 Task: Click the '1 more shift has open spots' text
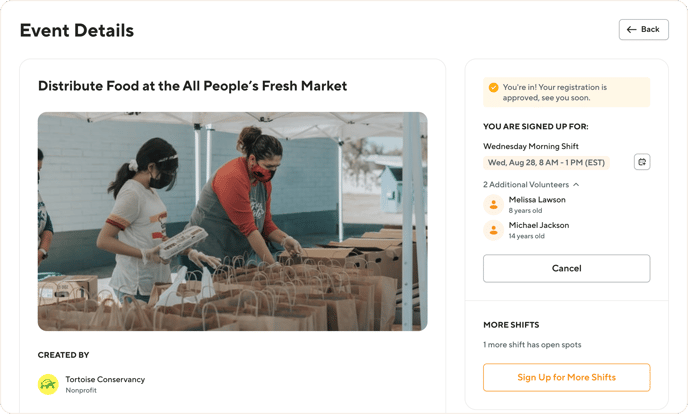click(x=532, y=345)
